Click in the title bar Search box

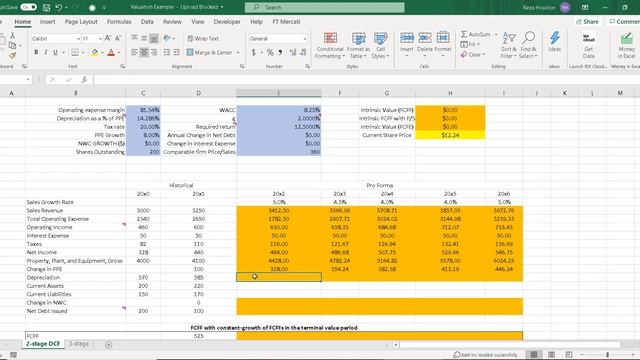[x=324, y=7]
